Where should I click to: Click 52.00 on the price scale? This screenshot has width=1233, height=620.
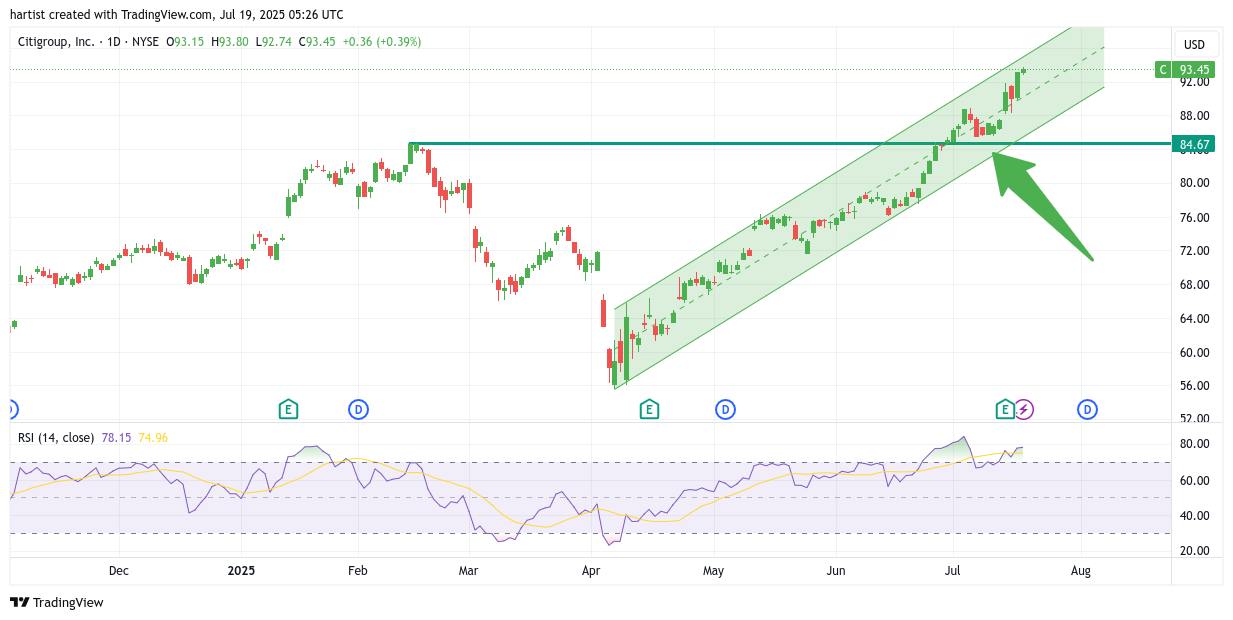tap(1195, 418)
